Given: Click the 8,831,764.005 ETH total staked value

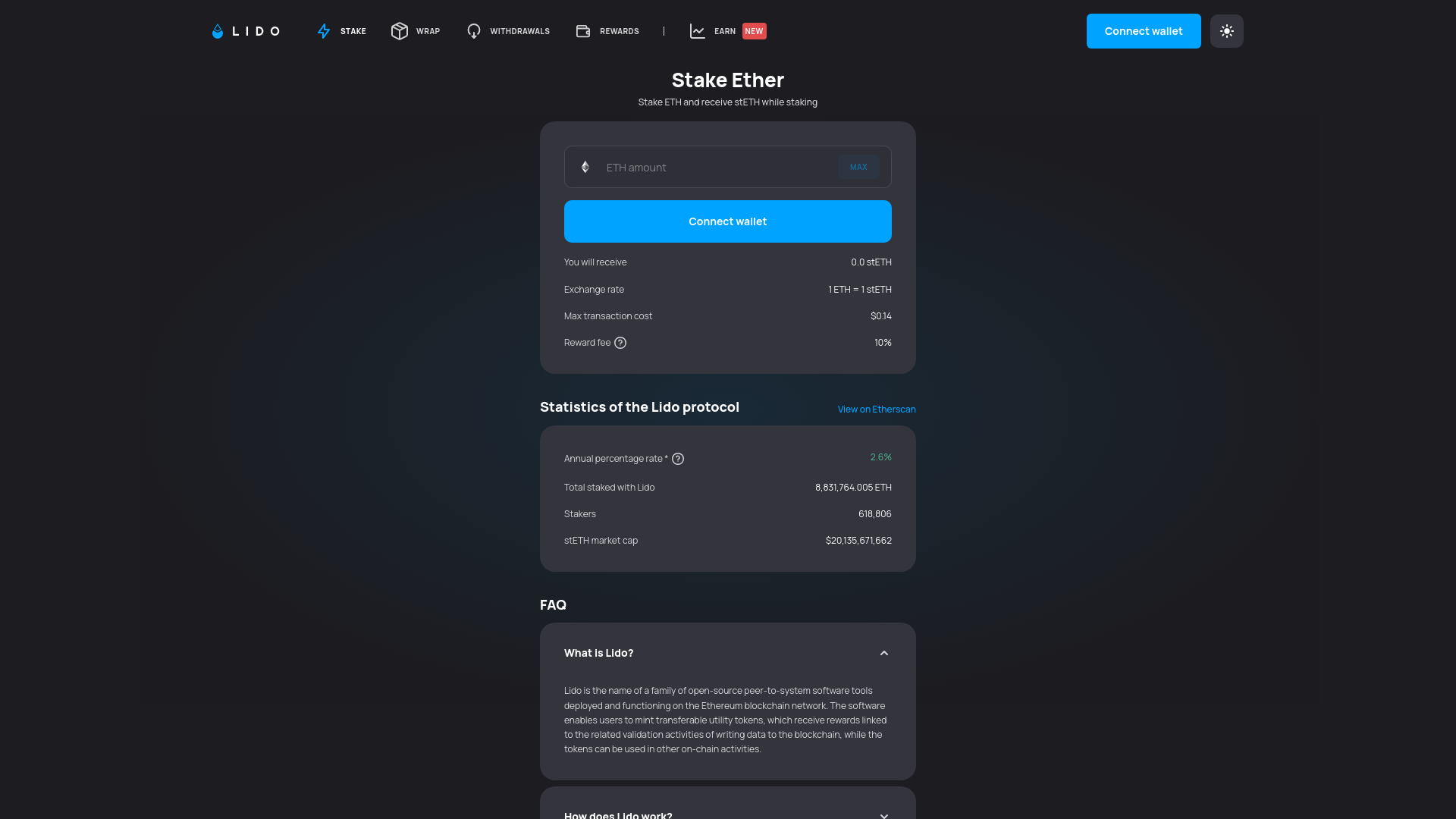Looking at the screenshot, I should coord(853,488).
